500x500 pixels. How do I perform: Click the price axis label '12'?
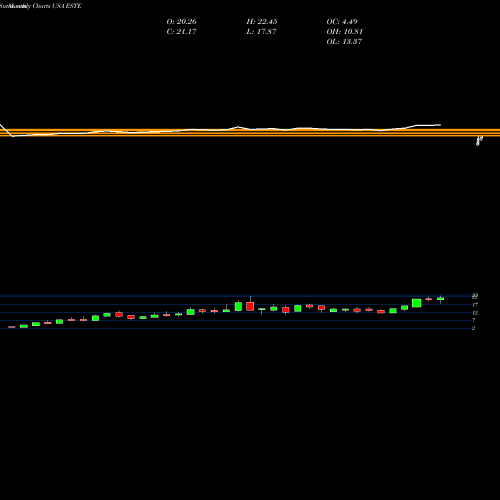pos(475,313)
